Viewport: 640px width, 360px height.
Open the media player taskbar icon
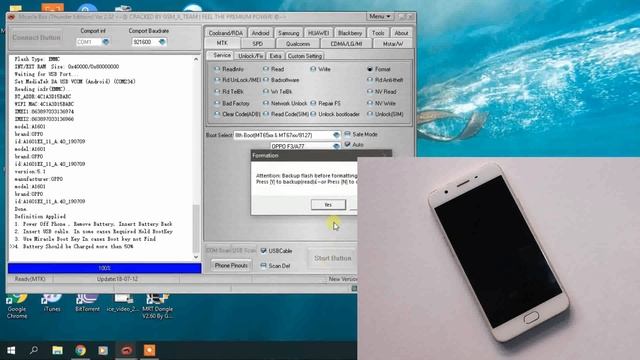click(x=103, y=350)
